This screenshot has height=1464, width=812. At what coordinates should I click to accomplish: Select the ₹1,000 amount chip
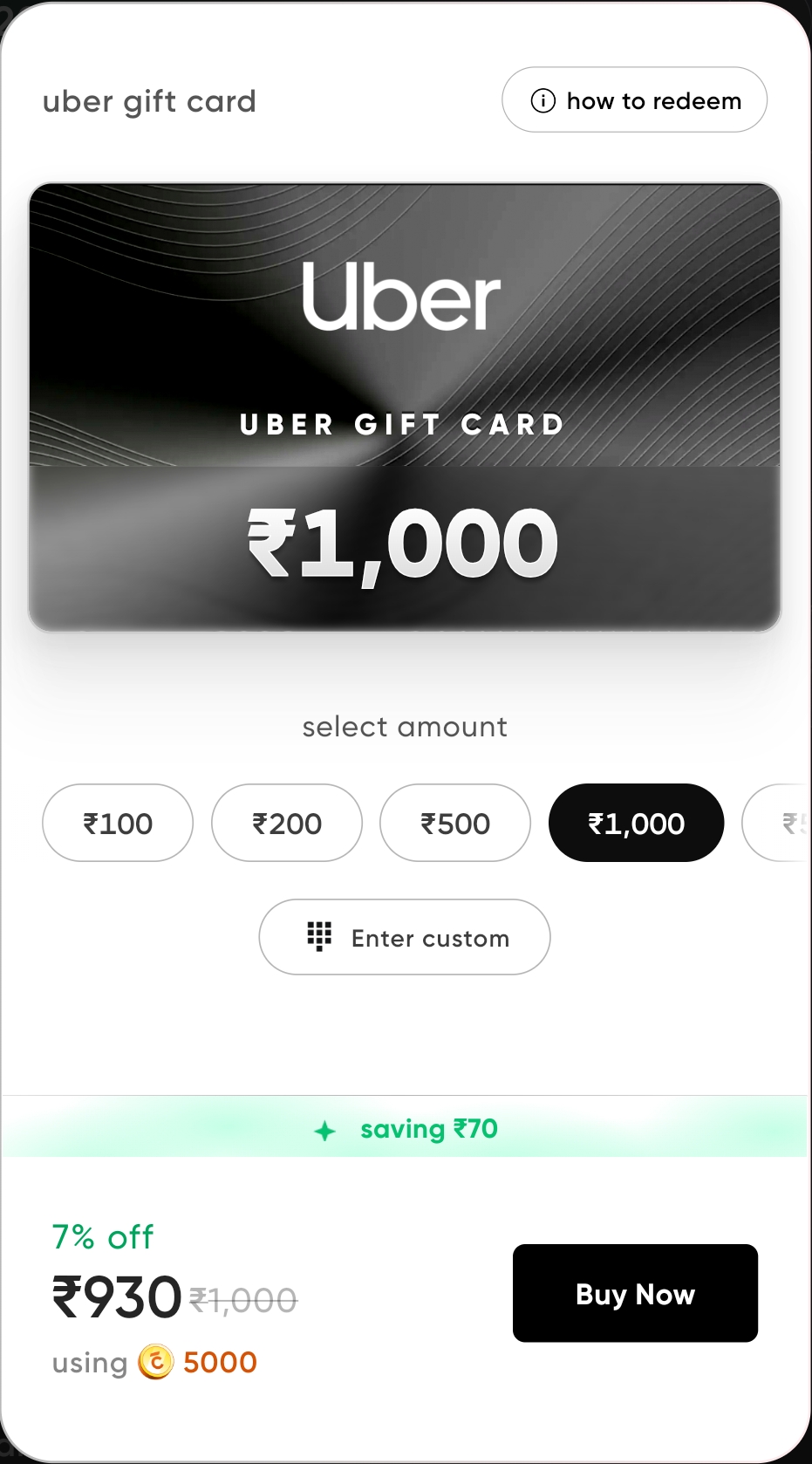click(637, 823)
